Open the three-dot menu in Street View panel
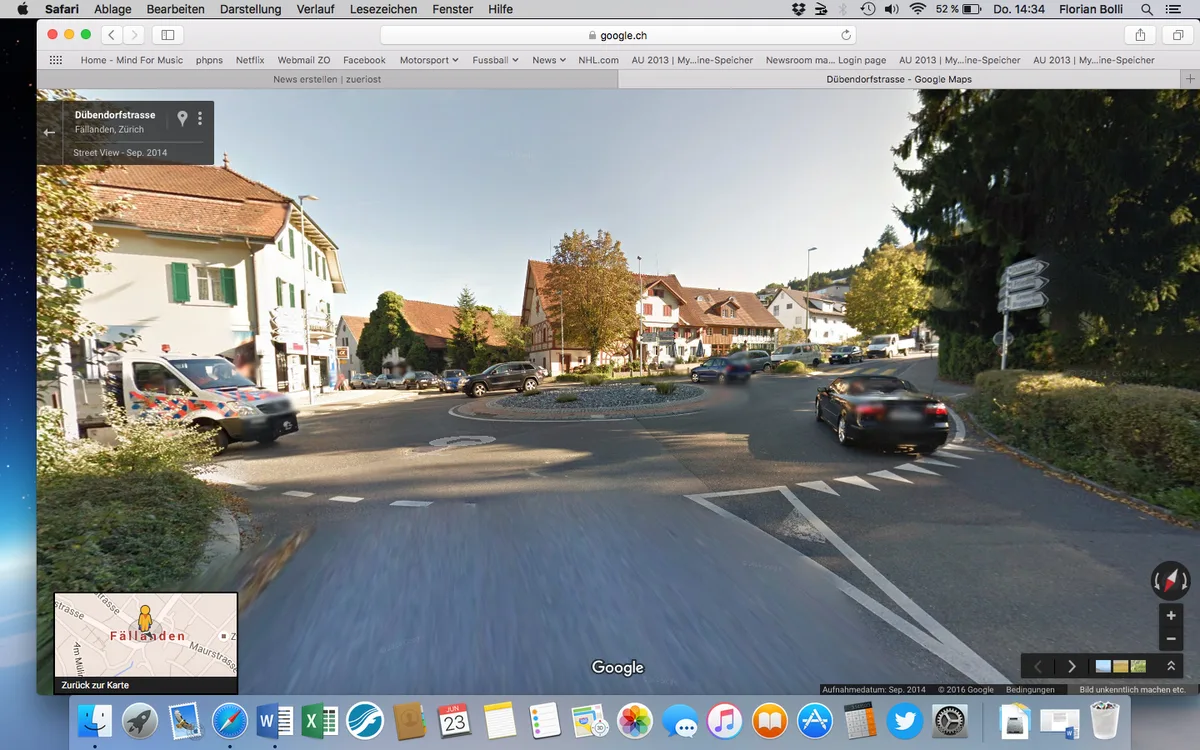Image resolution: width=1200 pixels, height=750 pixels. [200, 118]
